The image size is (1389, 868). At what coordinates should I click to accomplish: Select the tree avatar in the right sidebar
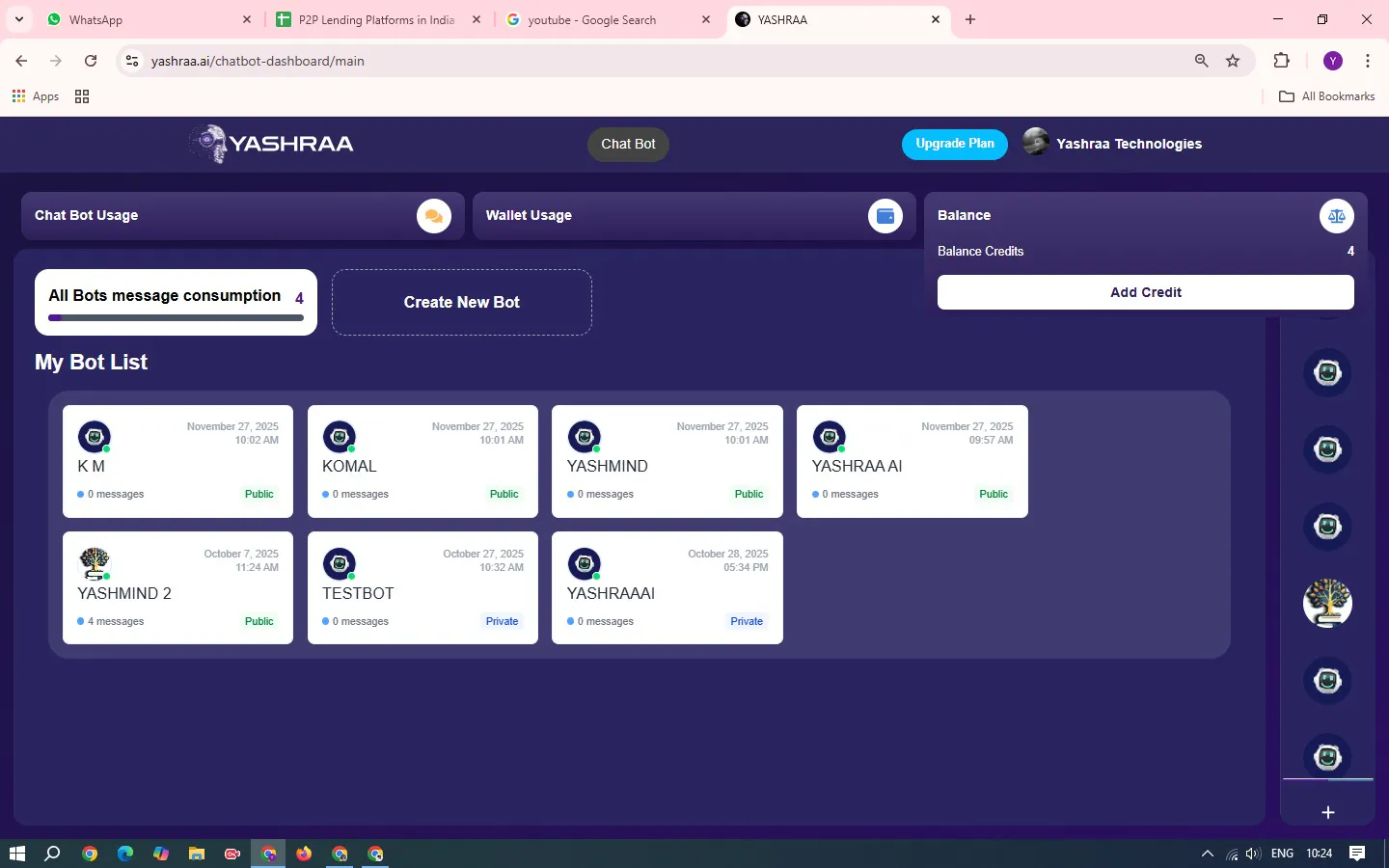point(1327,604)
